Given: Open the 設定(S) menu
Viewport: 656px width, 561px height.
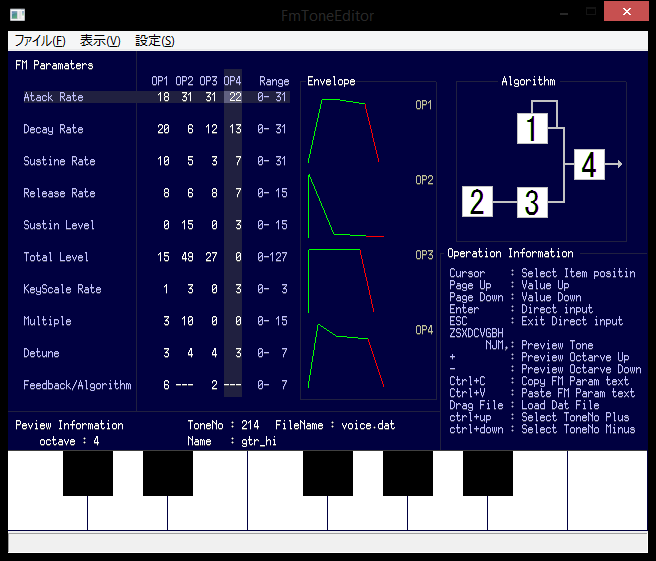Looking at the screenshot, I should point(155,41).
